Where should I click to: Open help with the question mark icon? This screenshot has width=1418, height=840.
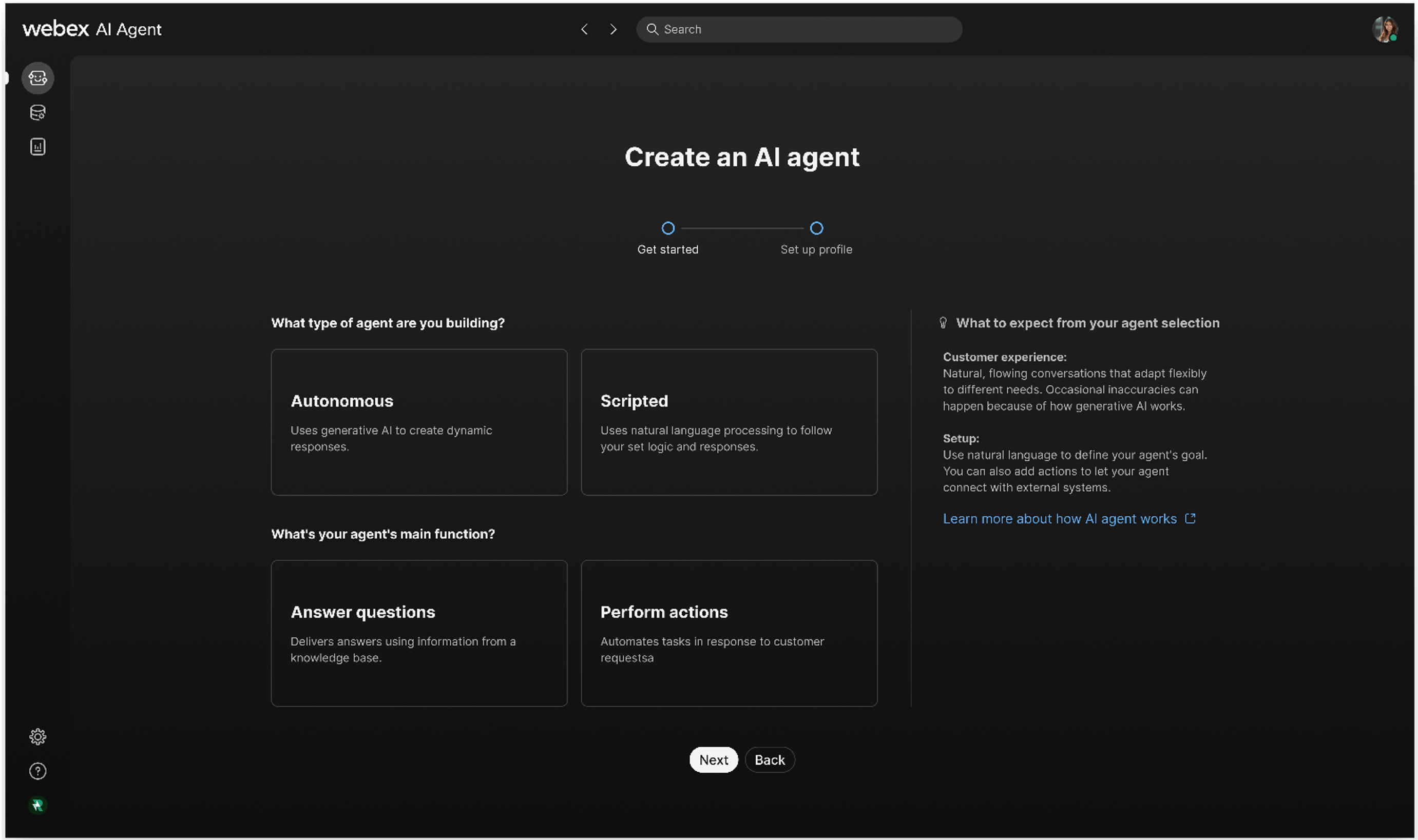[x=37, y=771]
